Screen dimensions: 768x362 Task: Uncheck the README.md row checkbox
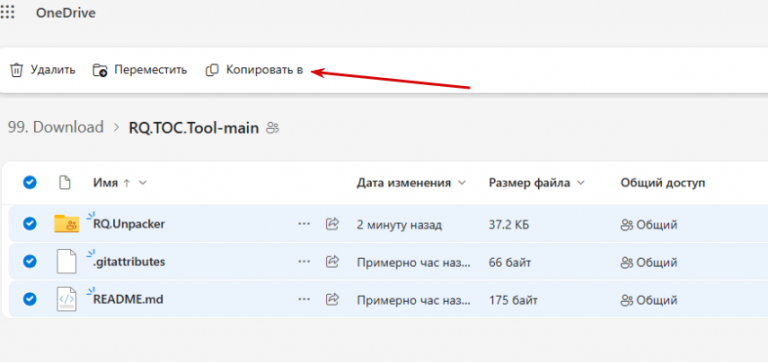(30, 299)
